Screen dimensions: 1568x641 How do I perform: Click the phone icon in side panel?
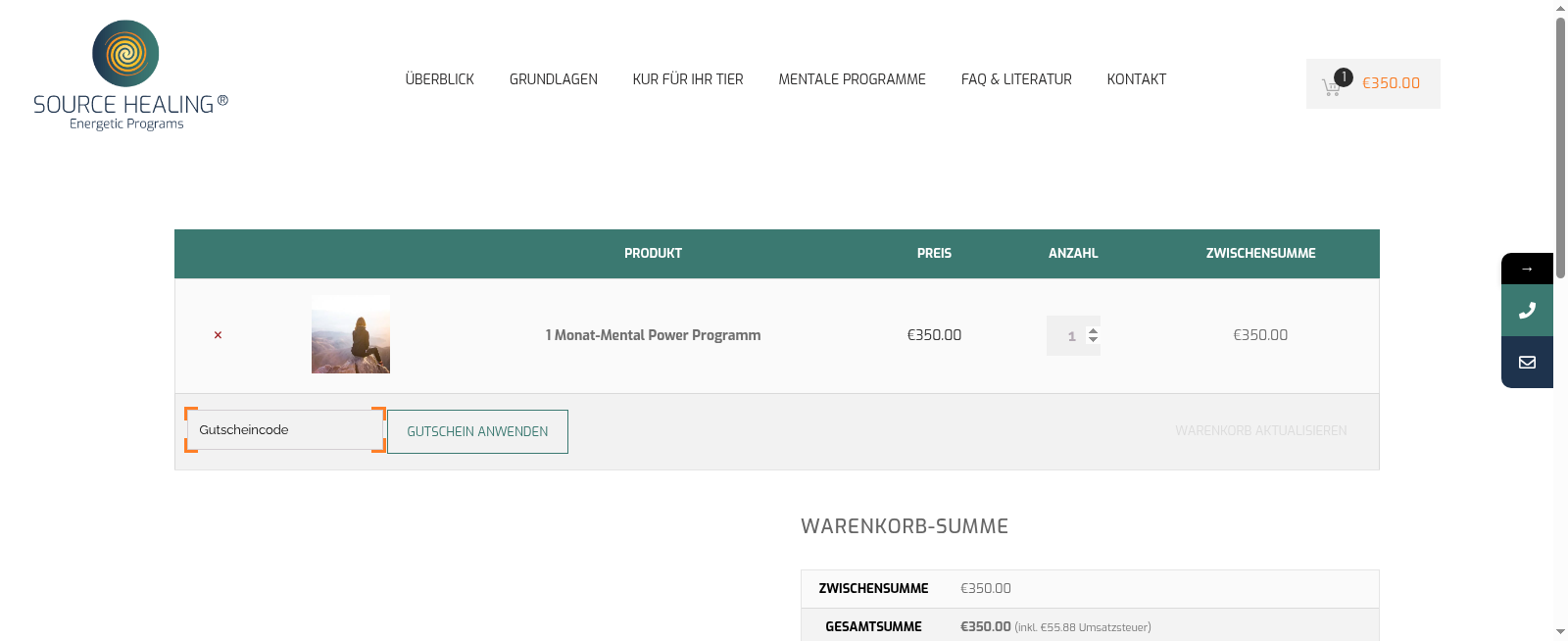[x=1527, y=311]
